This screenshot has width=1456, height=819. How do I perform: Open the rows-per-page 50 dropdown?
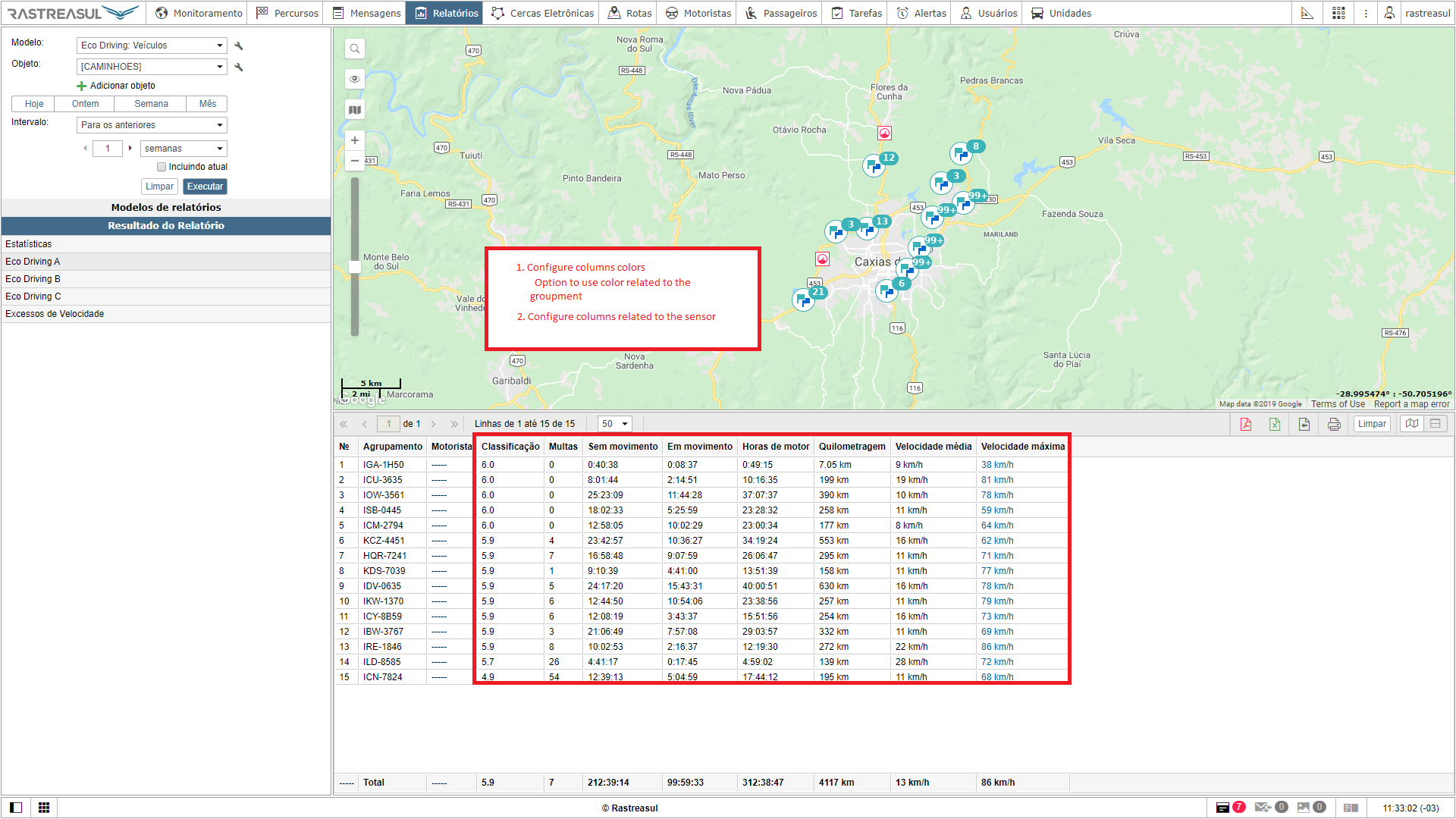point(614,424)
